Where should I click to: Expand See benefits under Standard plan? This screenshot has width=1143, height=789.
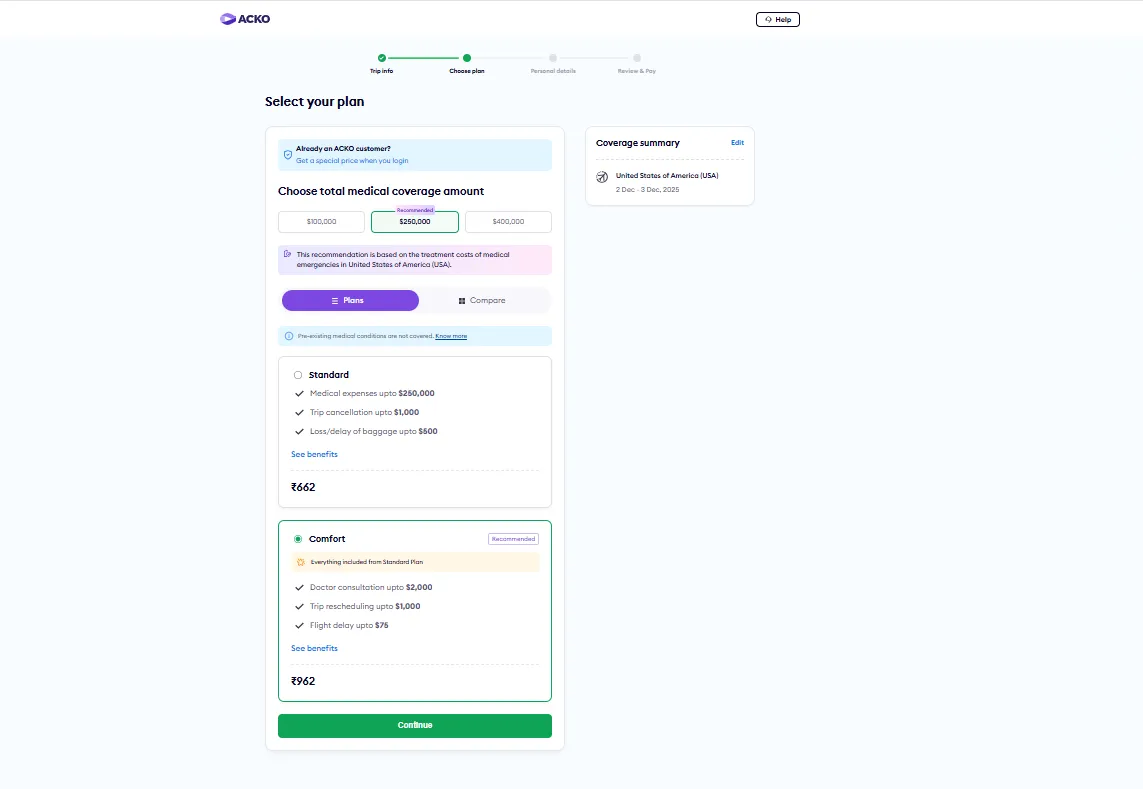pos(314,454)
